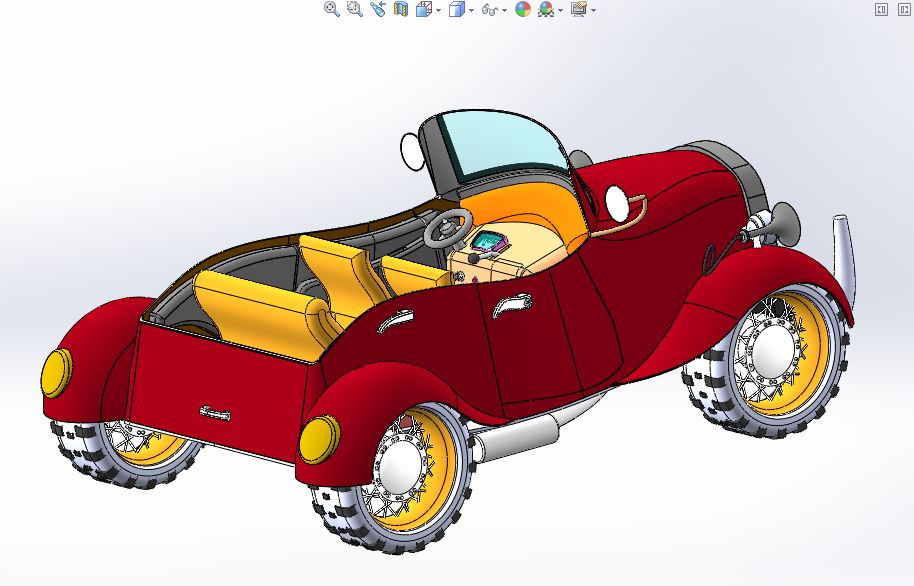Expand the View Settings dropdown arrow
The image size is (914, 586).
593,10
